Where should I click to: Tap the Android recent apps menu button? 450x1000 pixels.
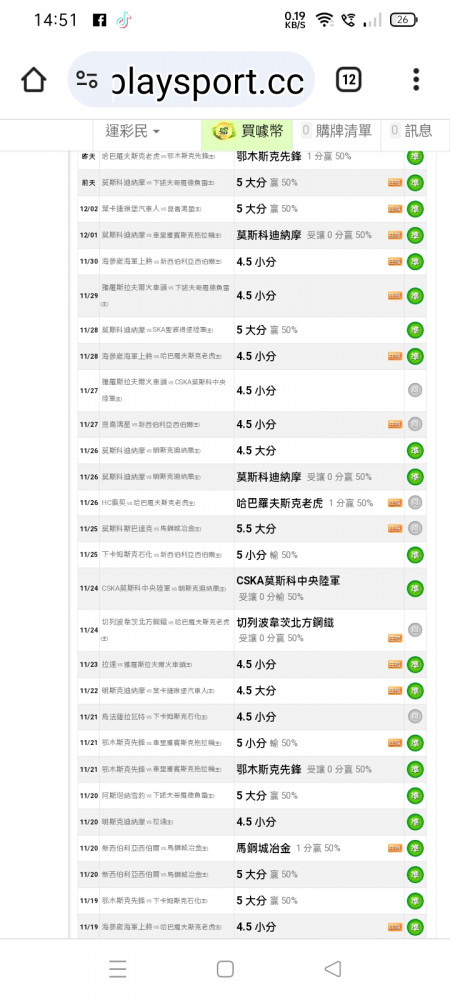[117, 969]
